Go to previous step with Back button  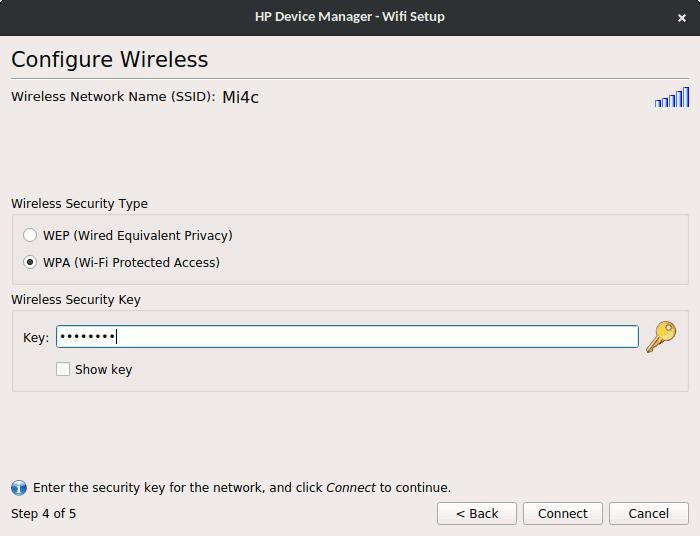477,514
